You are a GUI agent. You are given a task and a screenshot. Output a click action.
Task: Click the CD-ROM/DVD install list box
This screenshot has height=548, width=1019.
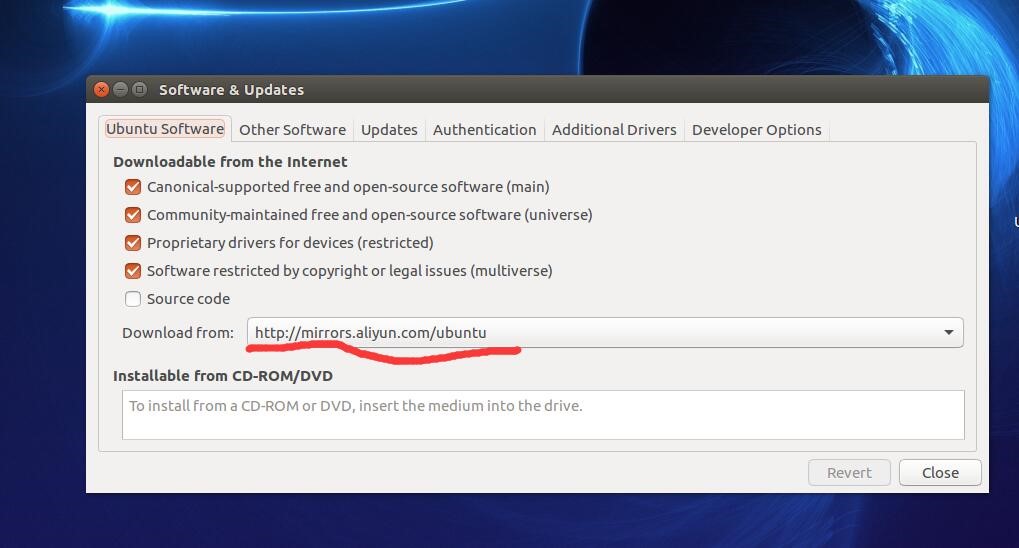543,415
